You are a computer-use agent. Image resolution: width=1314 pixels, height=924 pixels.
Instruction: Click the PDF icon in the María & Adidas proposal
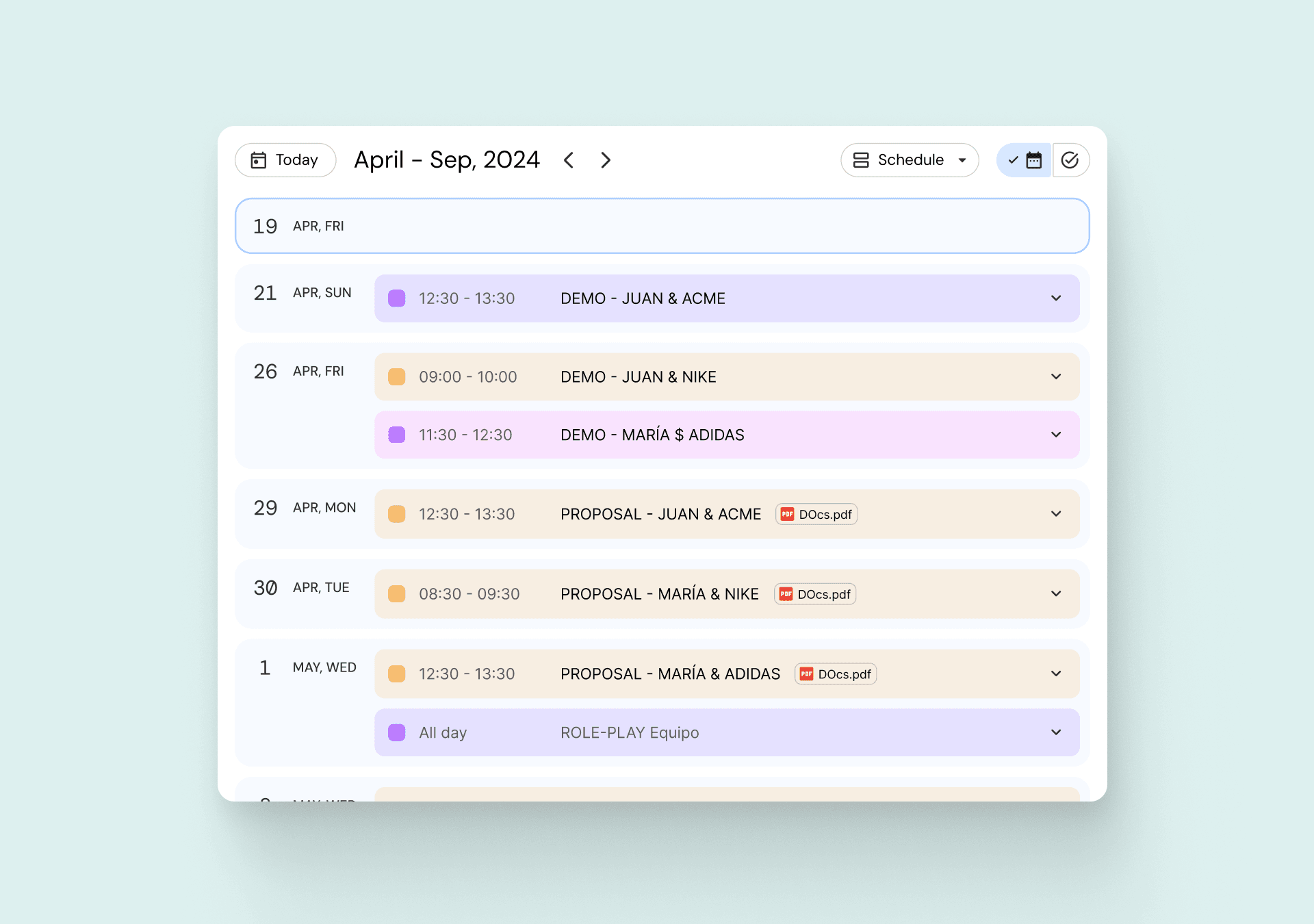coord(806,674)
